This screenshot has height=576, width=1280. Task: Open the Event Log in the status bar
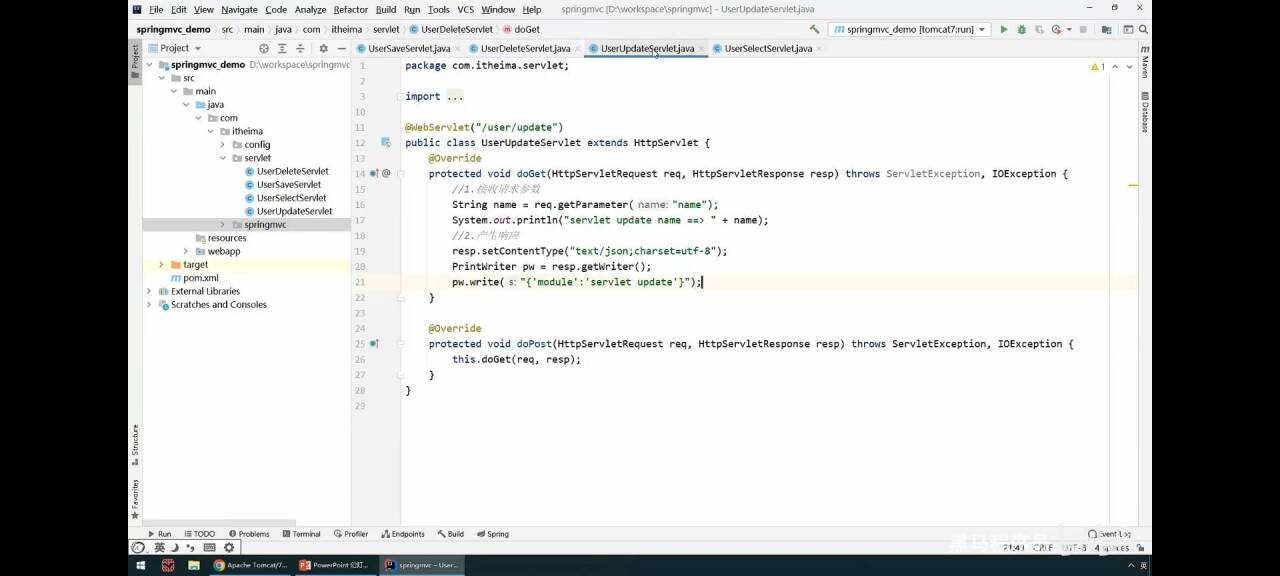coord(1110,534)
